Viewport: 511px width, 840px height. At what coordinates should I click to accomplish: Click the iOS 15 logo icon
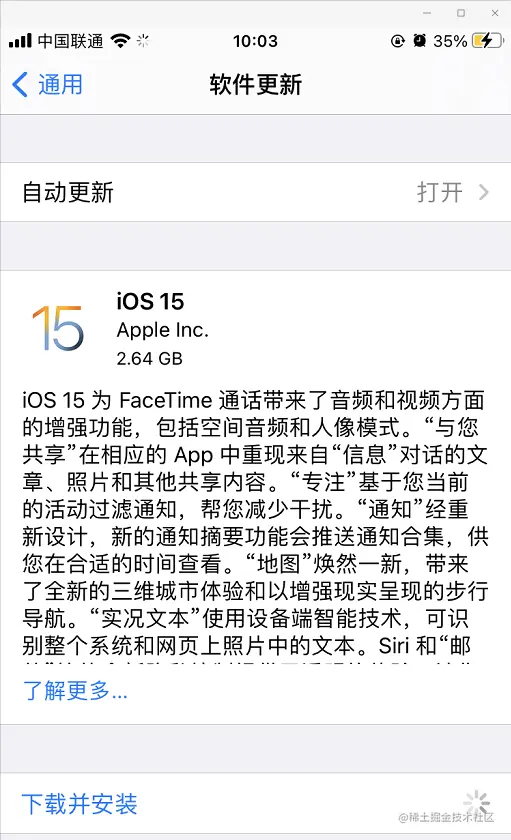coord(58,328)
